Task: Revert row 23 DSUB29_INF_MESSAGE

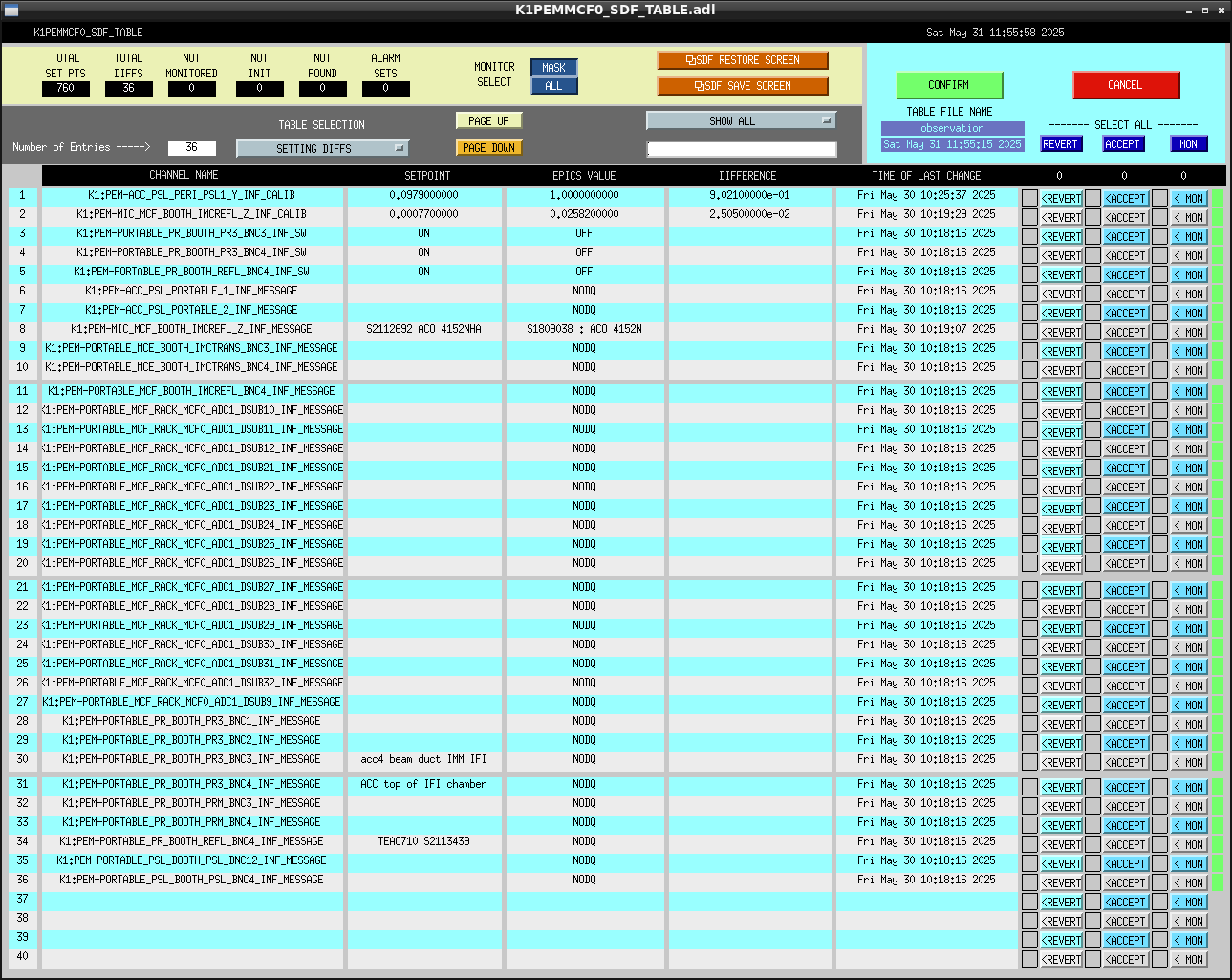Action: tap(1061, 629)
